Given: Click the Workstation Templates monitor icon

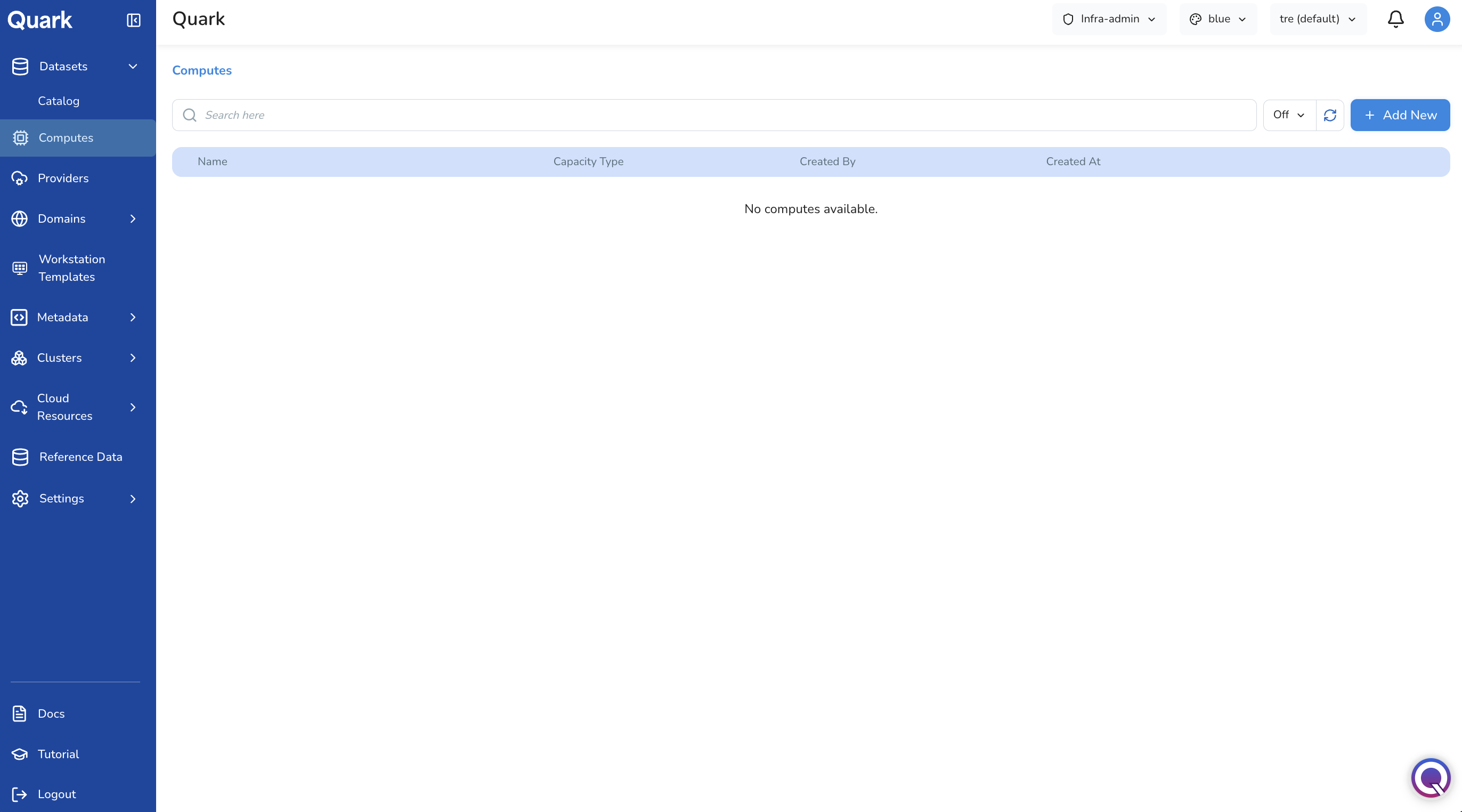Looking at the screenshot, I should (20, 268).
